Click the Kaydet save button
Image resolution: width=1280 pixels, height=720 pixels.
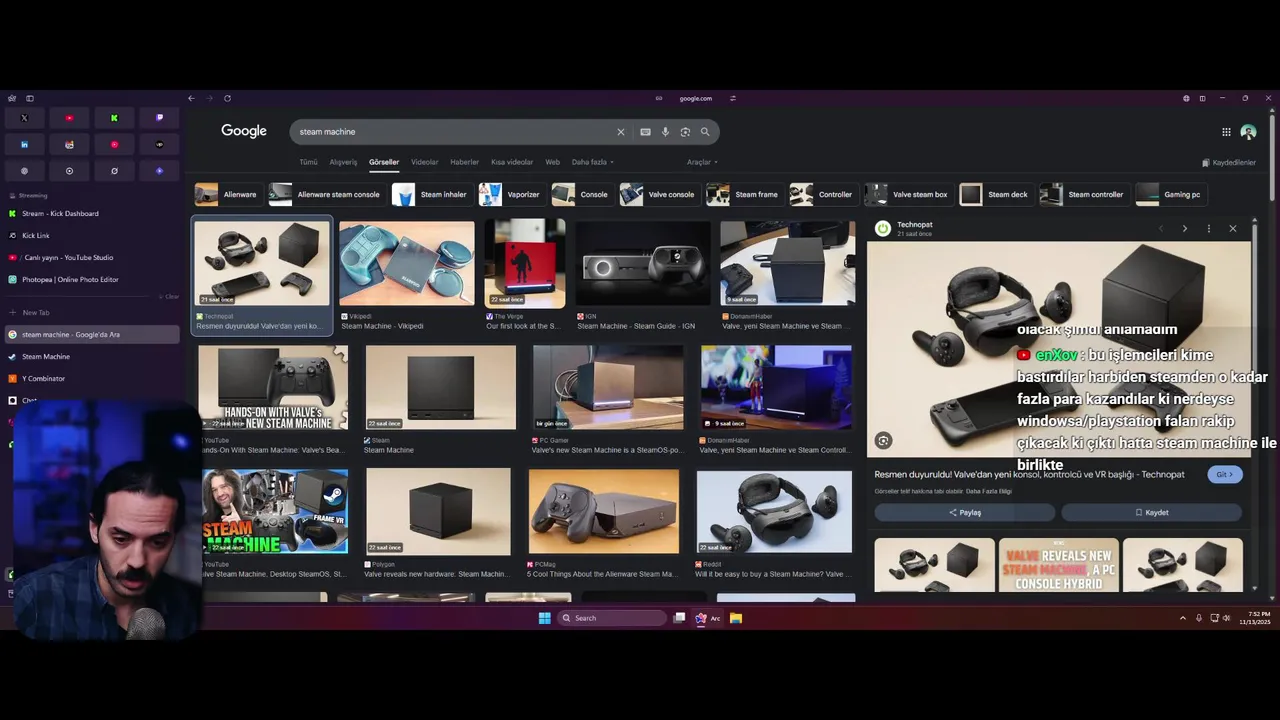tap(1151, 512)
